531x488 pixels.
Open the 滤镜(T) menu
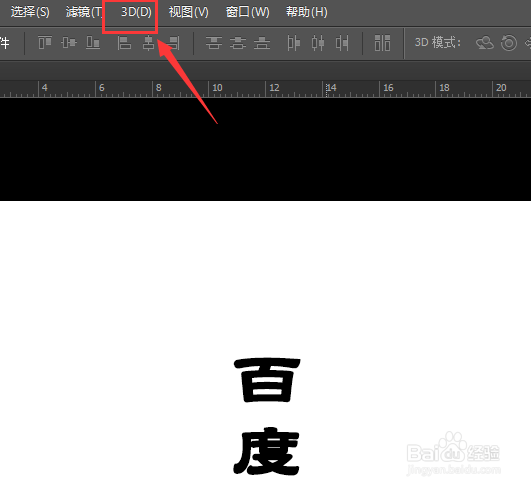pyautogui.click(x=84, y=12)
